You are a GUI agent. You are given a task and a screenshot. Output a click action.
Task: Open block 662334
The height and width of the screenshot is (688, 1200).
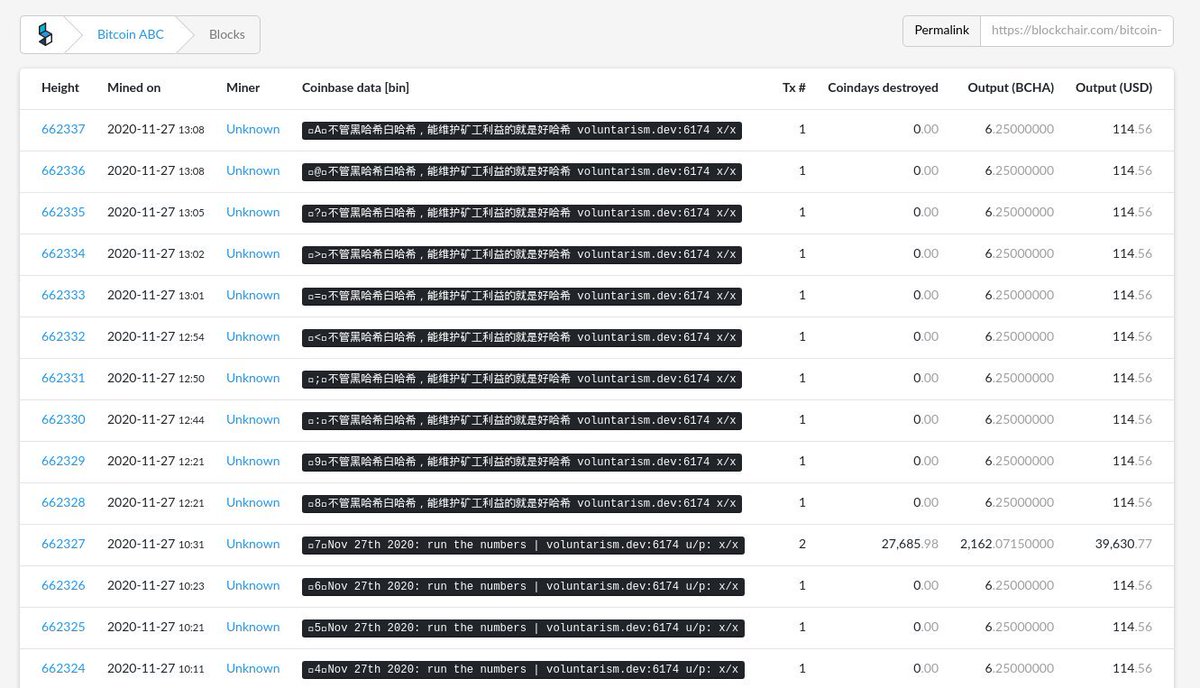pos(63,254)
